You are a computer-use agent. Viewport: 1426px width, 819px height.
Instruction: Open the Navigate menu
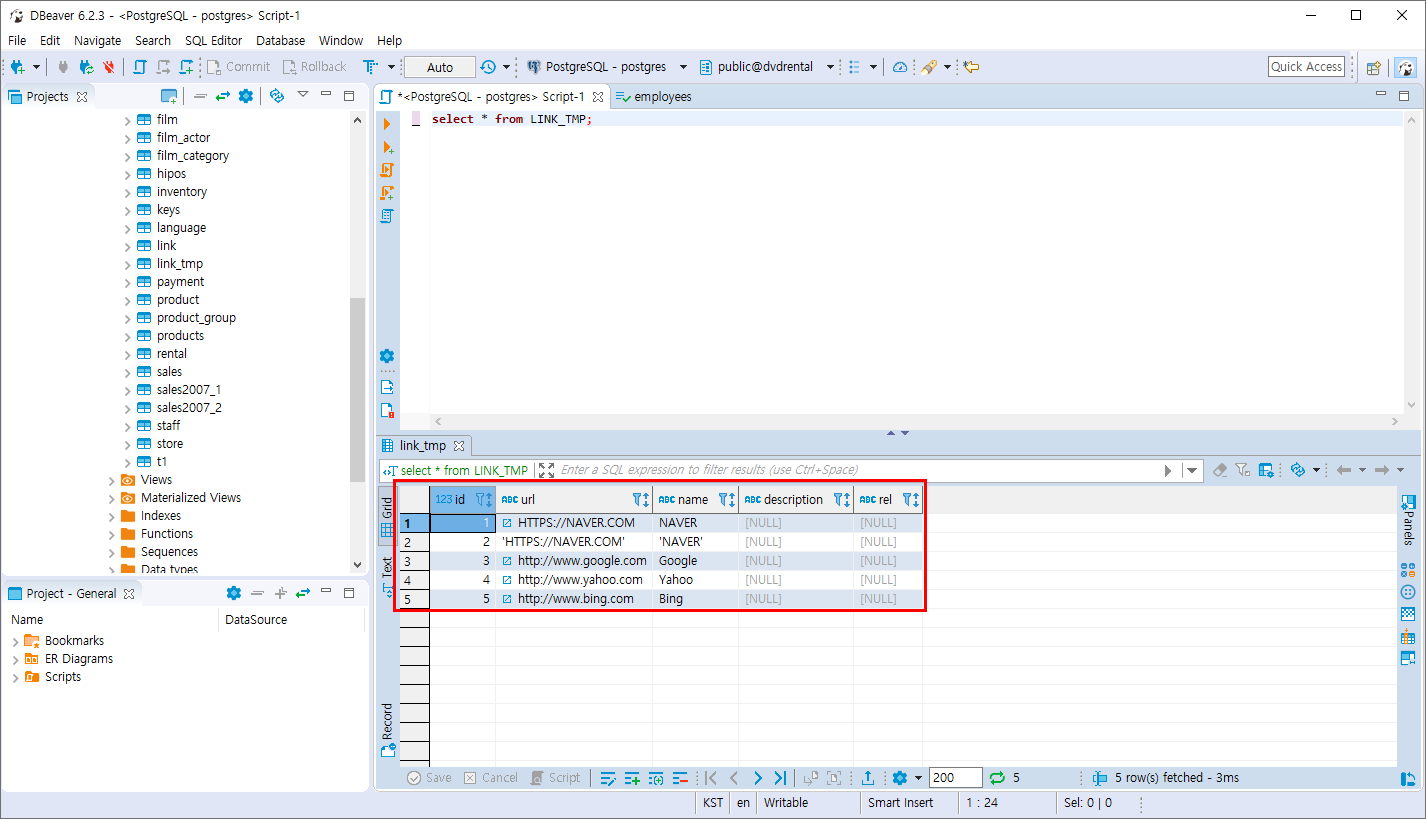98,41
